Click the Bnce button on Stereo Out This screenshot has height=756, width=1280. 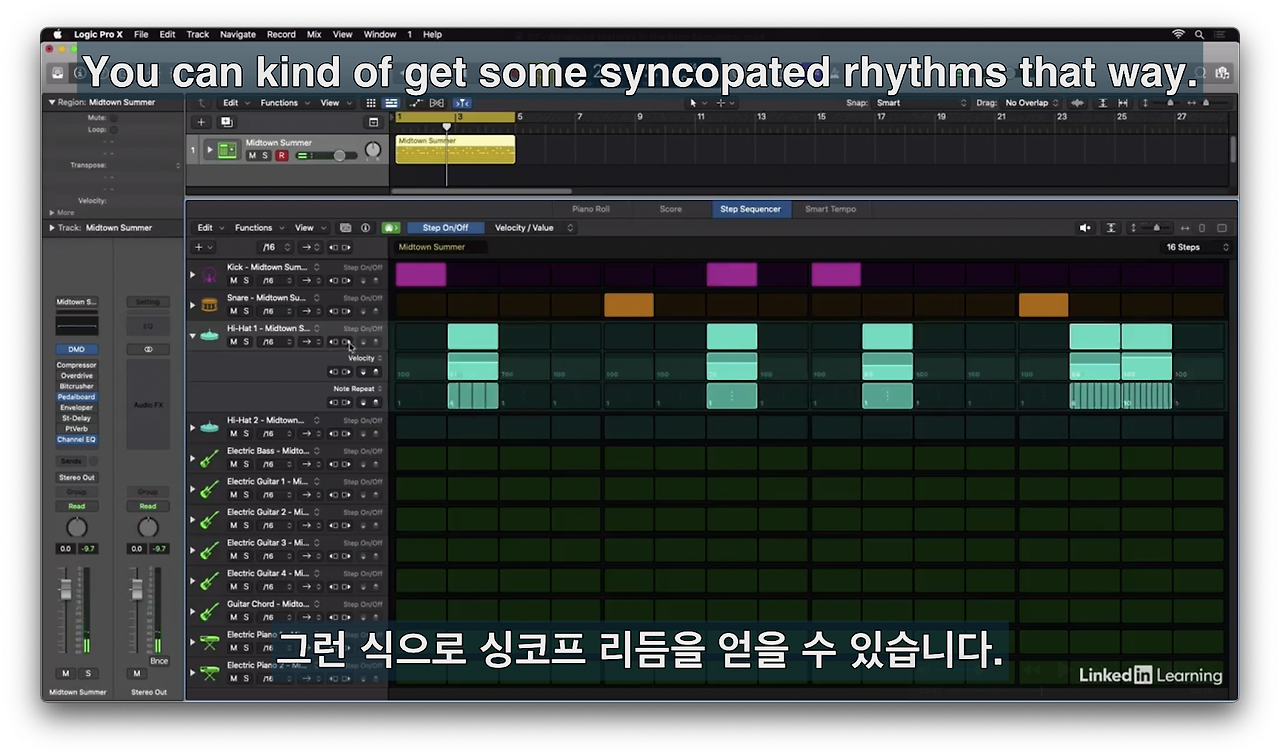[159, 661]
